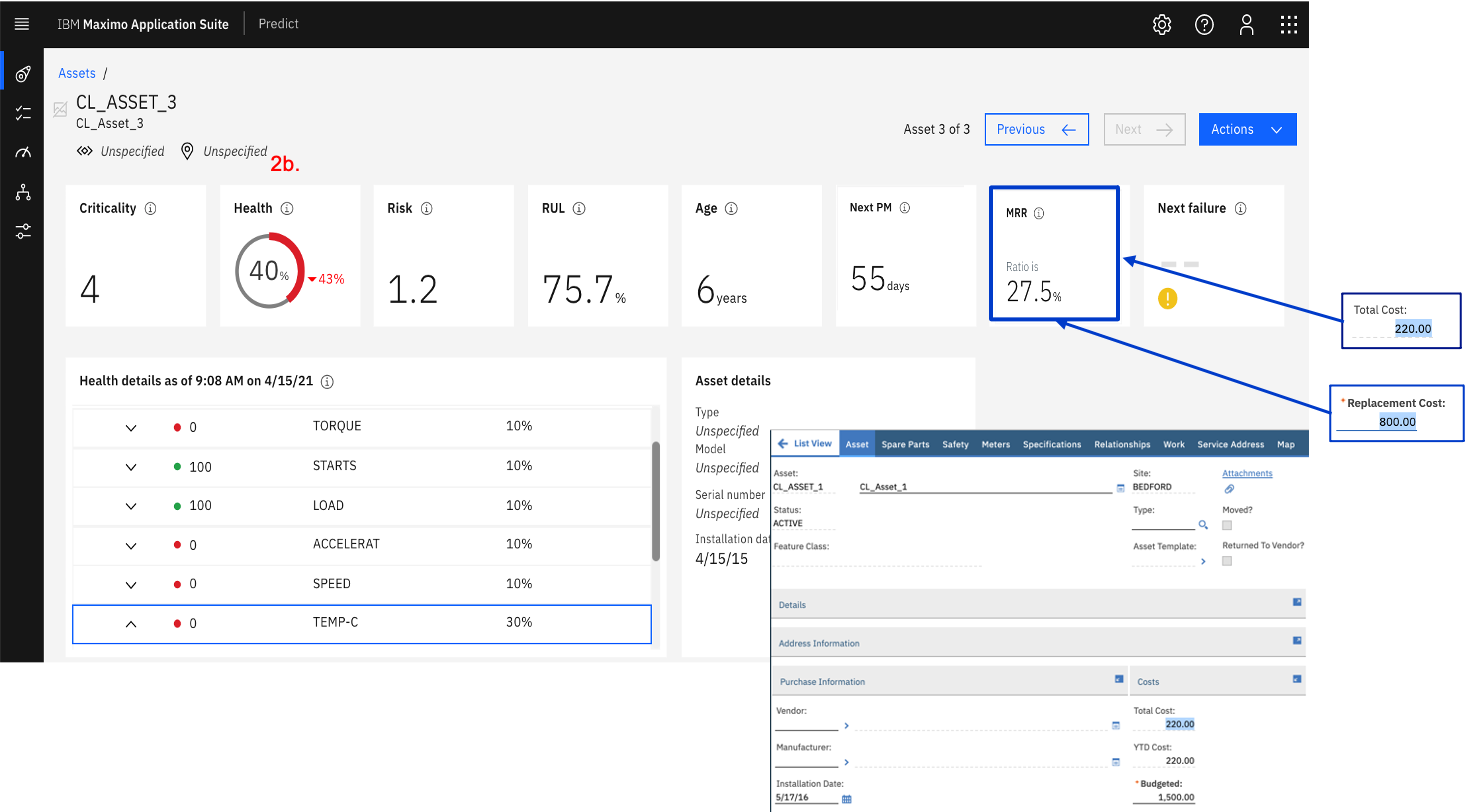Viewport: 1466px width, 812px height.
Task: Show info tooltip for Health card
Action: (x=287, y=209)
